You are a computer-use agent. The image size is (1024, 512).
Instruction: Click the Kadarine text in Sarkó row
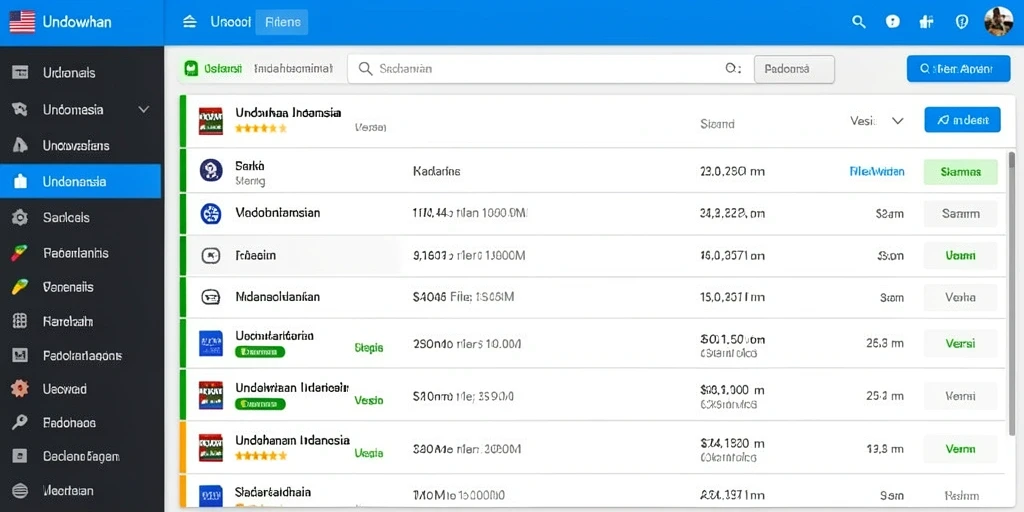pos(437,172)
